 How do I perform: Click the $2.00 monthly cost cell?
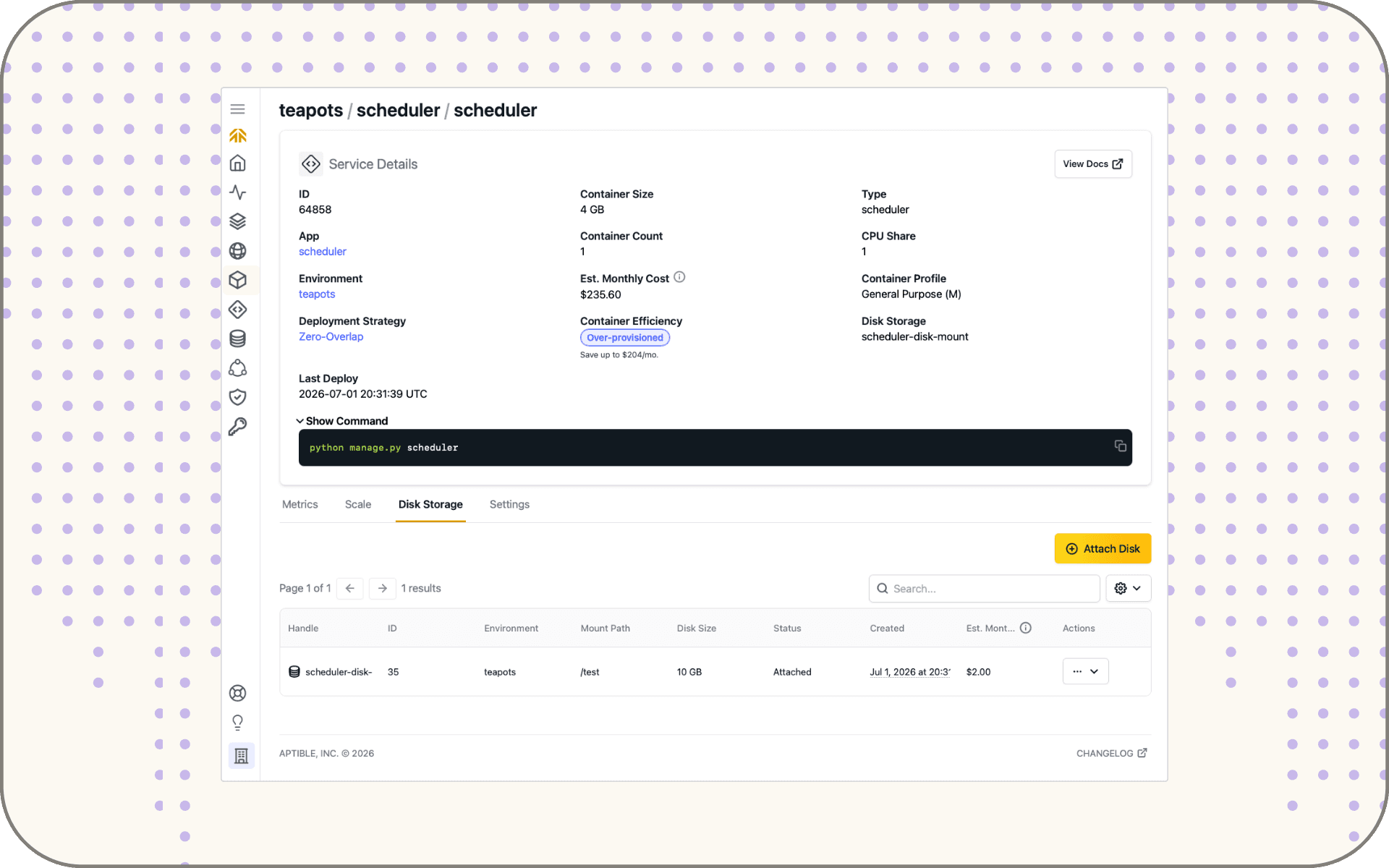click(x=978, y=672)
